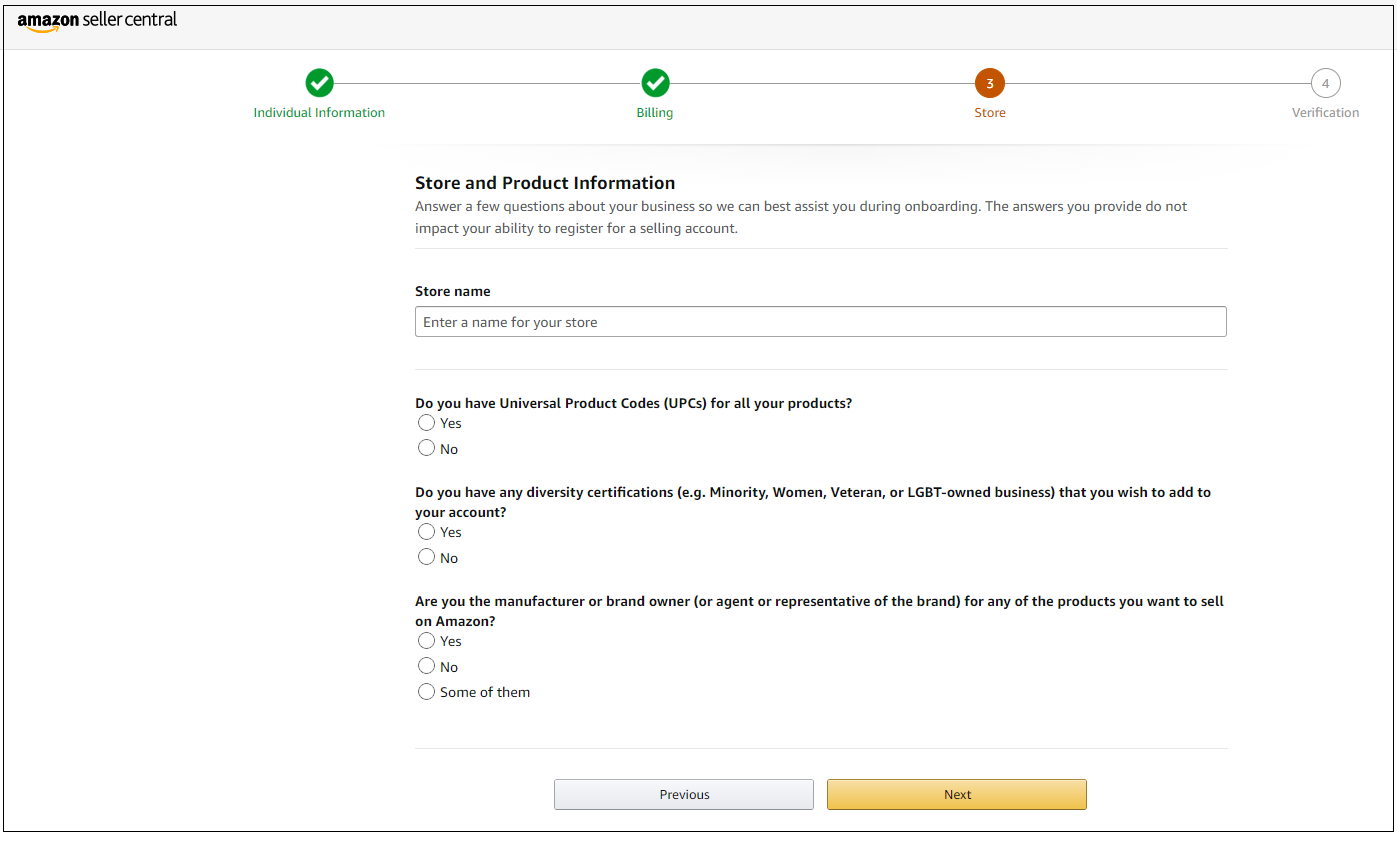
Task: Select Yes for manufacturer or brand owner
Action: pos(427,641)
